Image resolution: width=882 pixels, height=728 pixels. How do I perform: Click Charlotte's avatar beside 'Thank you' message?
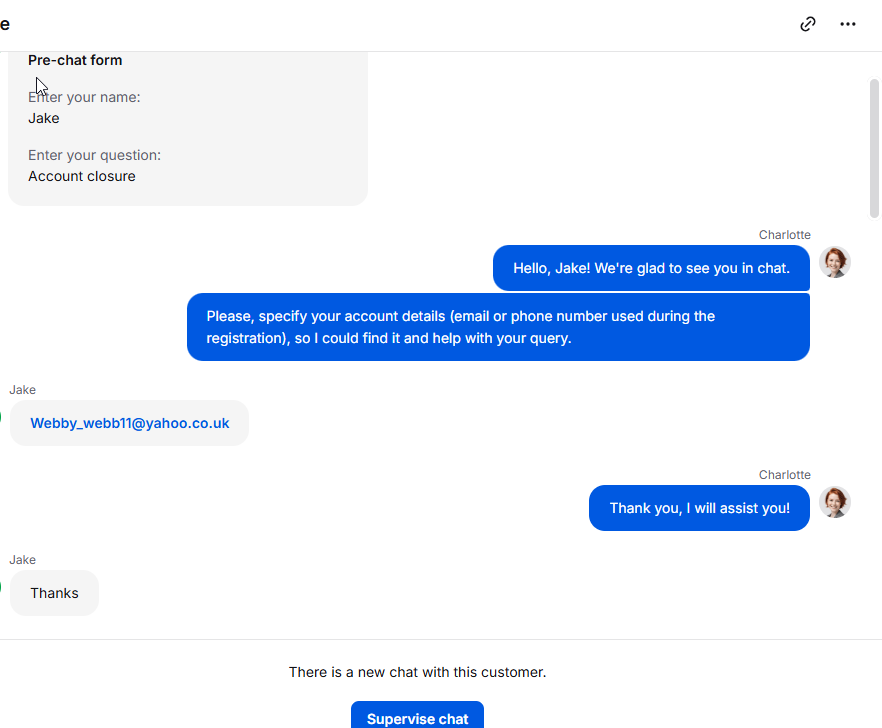[834, 502]
